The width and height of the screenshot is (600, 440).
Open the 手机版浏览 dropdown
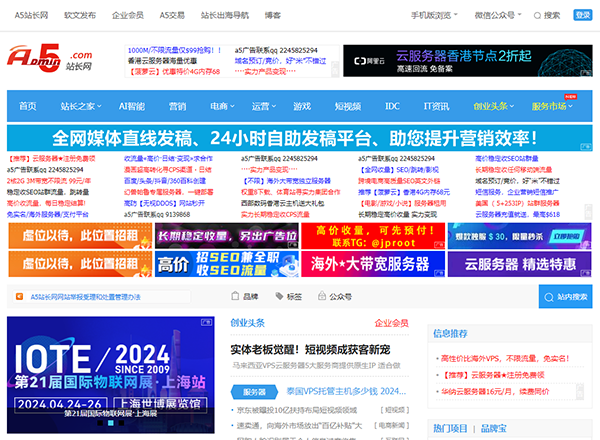click(434, 15)
